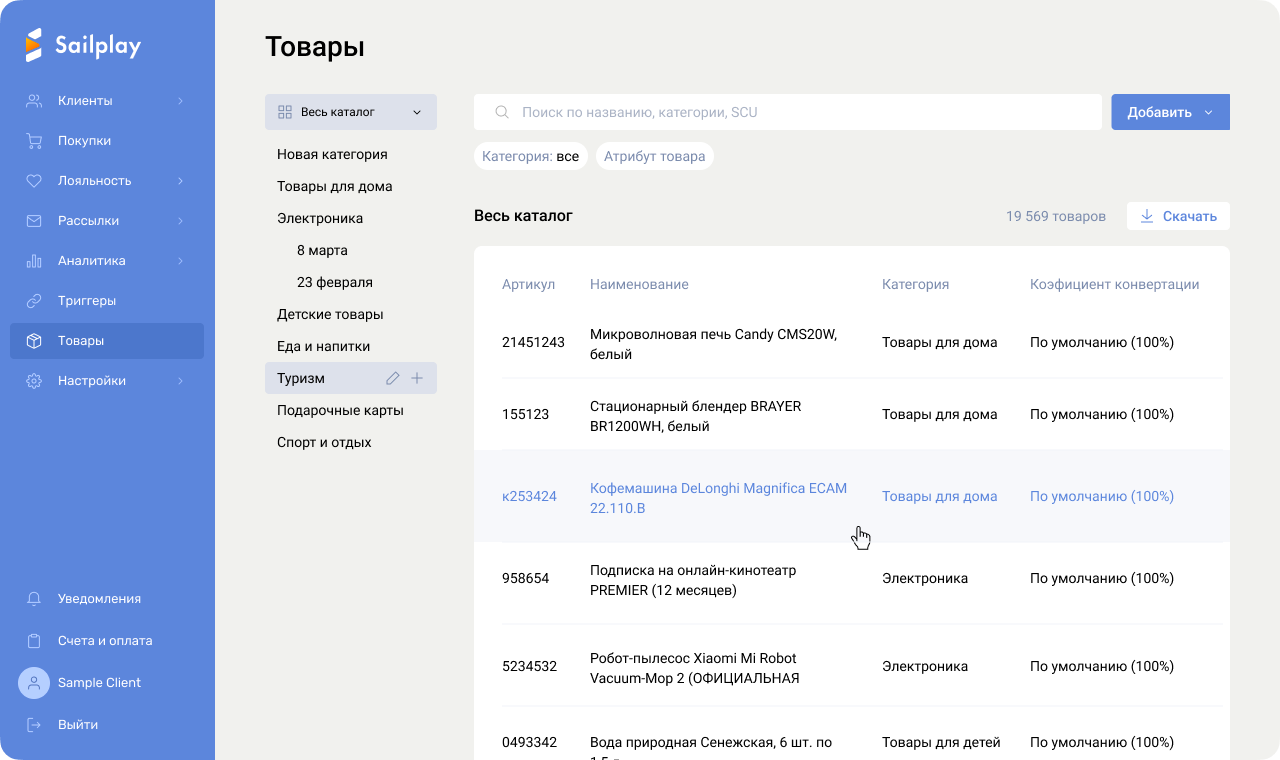
Task: Click the Счета и оплата clipboard icon
Action: pos(34,641)
